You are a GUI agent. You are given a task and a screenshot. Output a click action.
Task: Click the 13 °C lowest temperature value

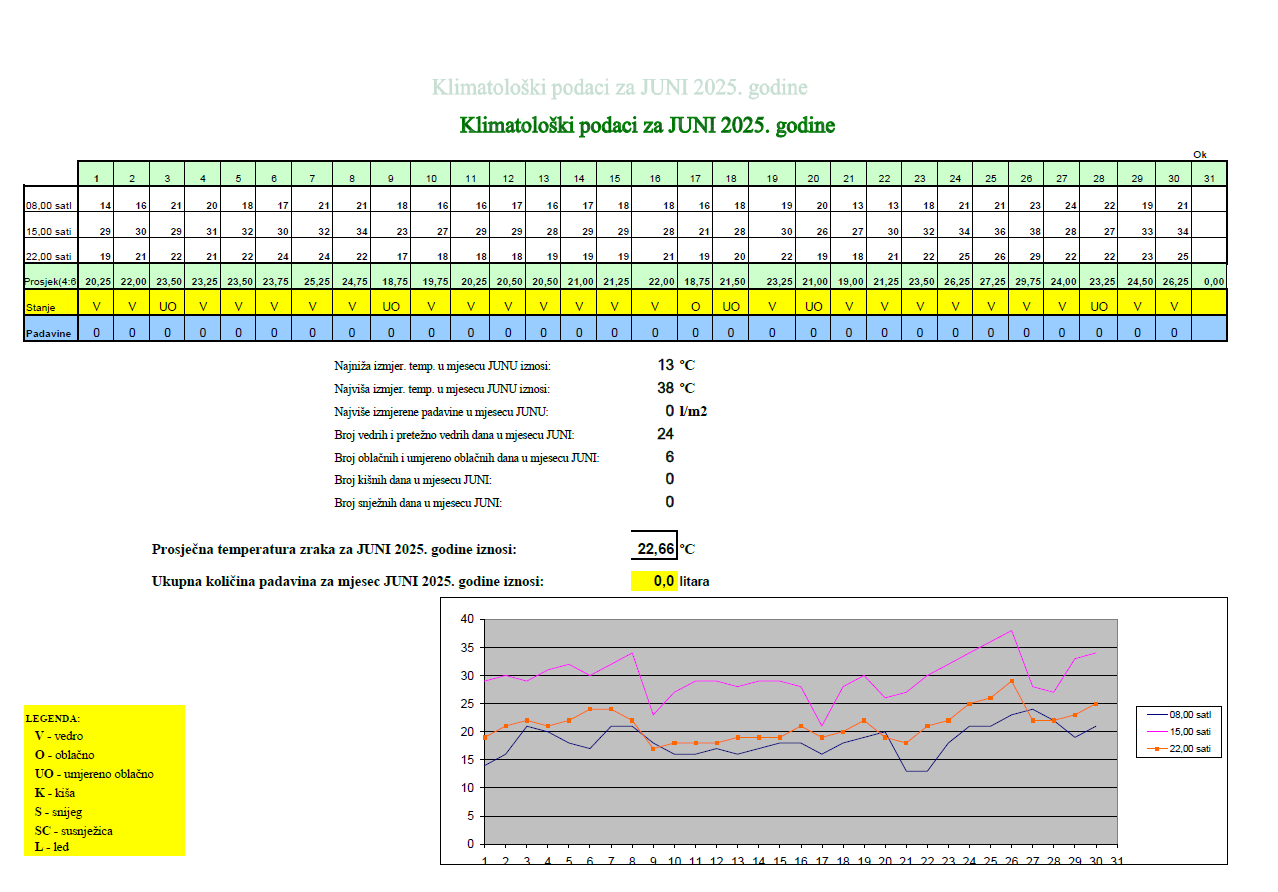(666, 365)
